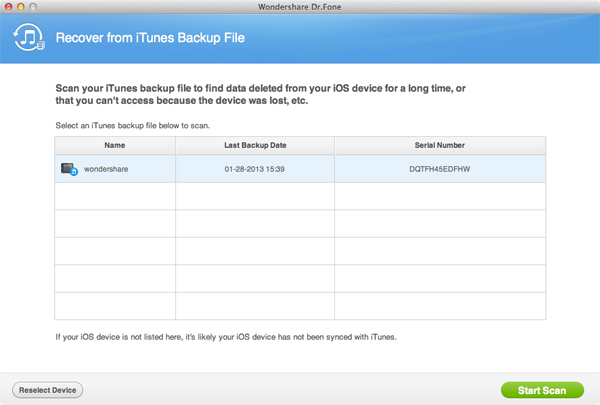Click the backup date 01-28-2013 15:39
Viewport: 600px width, 405px height.
coord(254,169)
